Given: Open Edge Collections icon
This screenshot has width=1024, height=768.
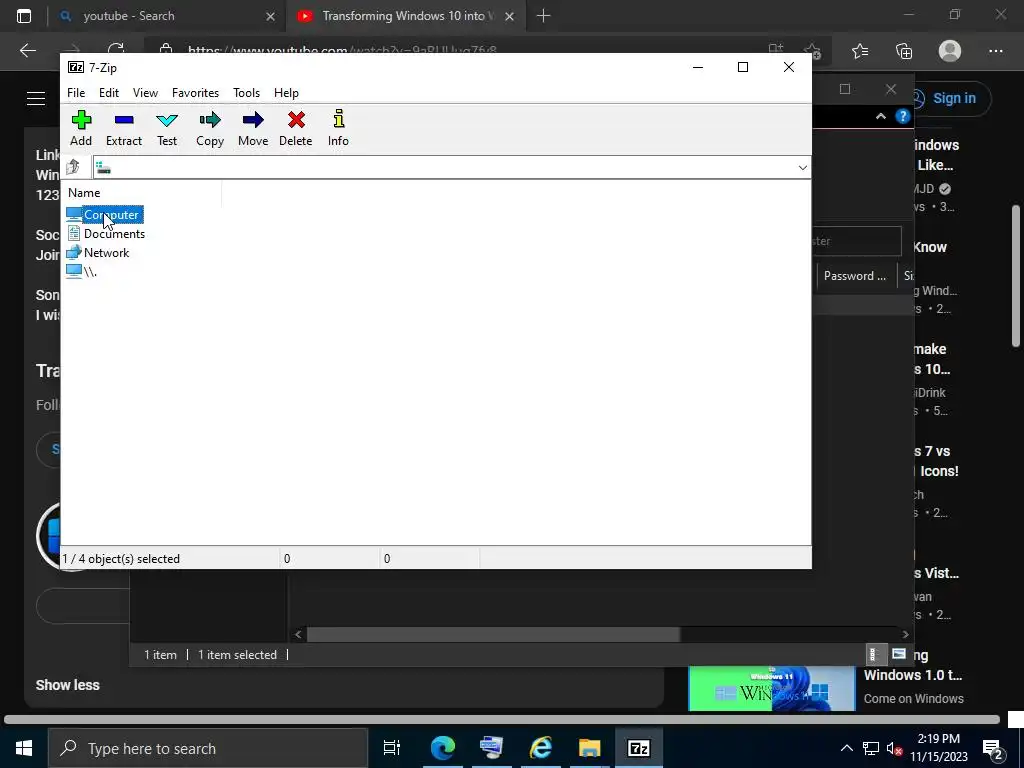Looking at the screenshot, I should point(904,51).
